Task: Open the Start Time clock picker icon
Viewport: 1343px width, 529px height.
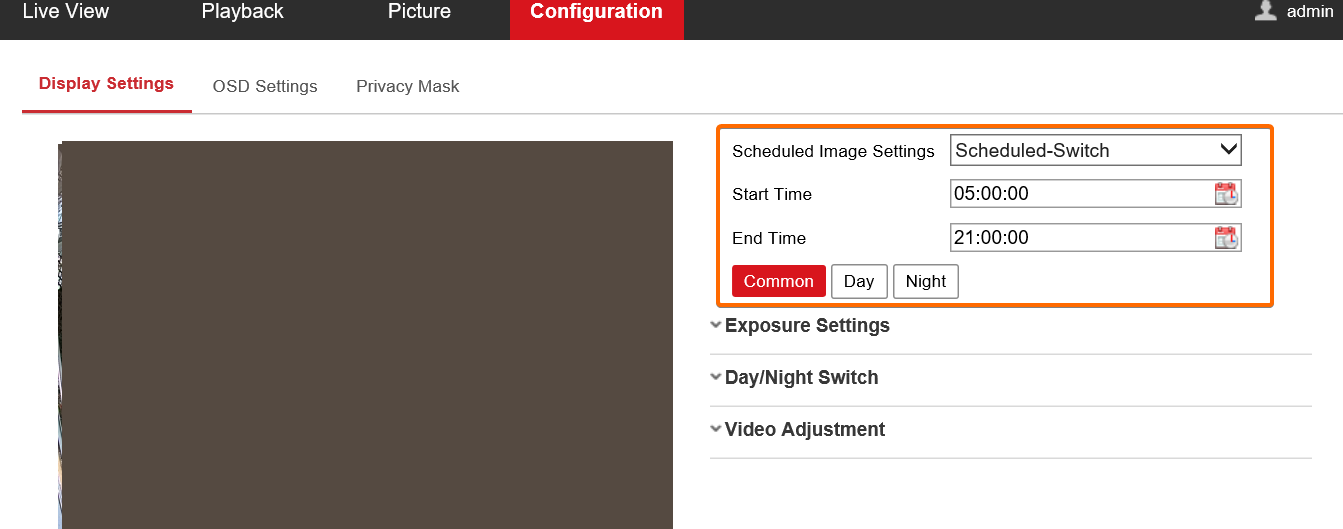Action: coord(1226,194)
